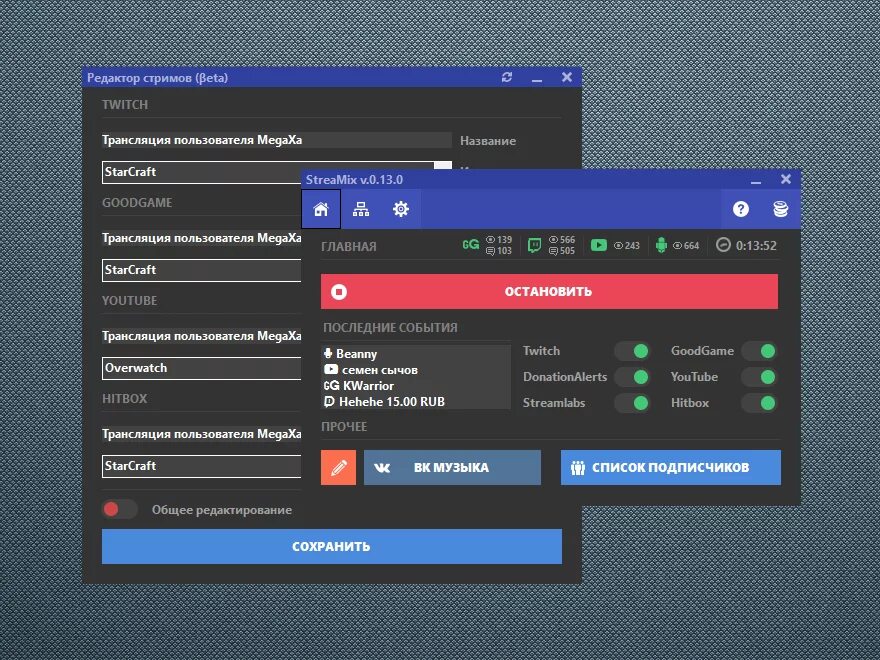Viewport: 880px width, 660px height.
Task: Click the HITBOX section header
Action: (x=125, y=398)
